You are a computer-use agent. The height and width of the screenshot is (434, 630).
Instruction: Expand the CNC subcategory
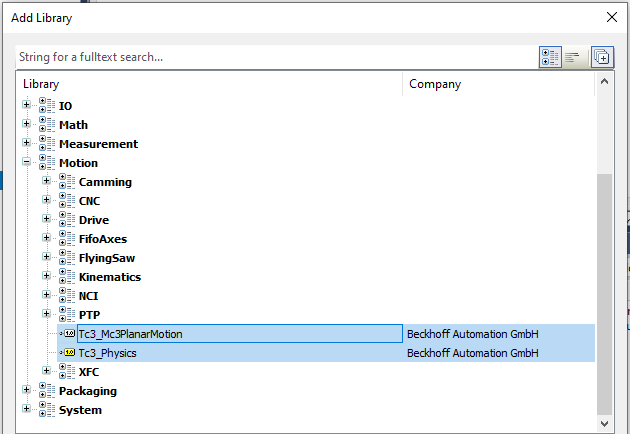click(x=46, y=199)
